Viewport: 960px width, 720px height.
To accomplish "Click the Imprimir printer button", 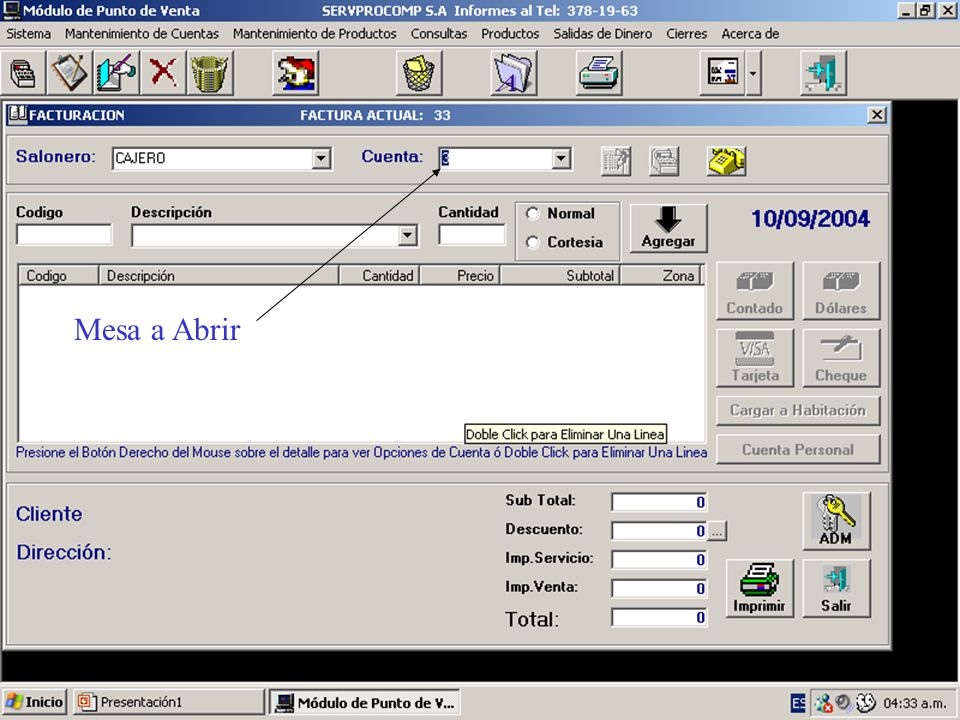I will pos(759,588).
